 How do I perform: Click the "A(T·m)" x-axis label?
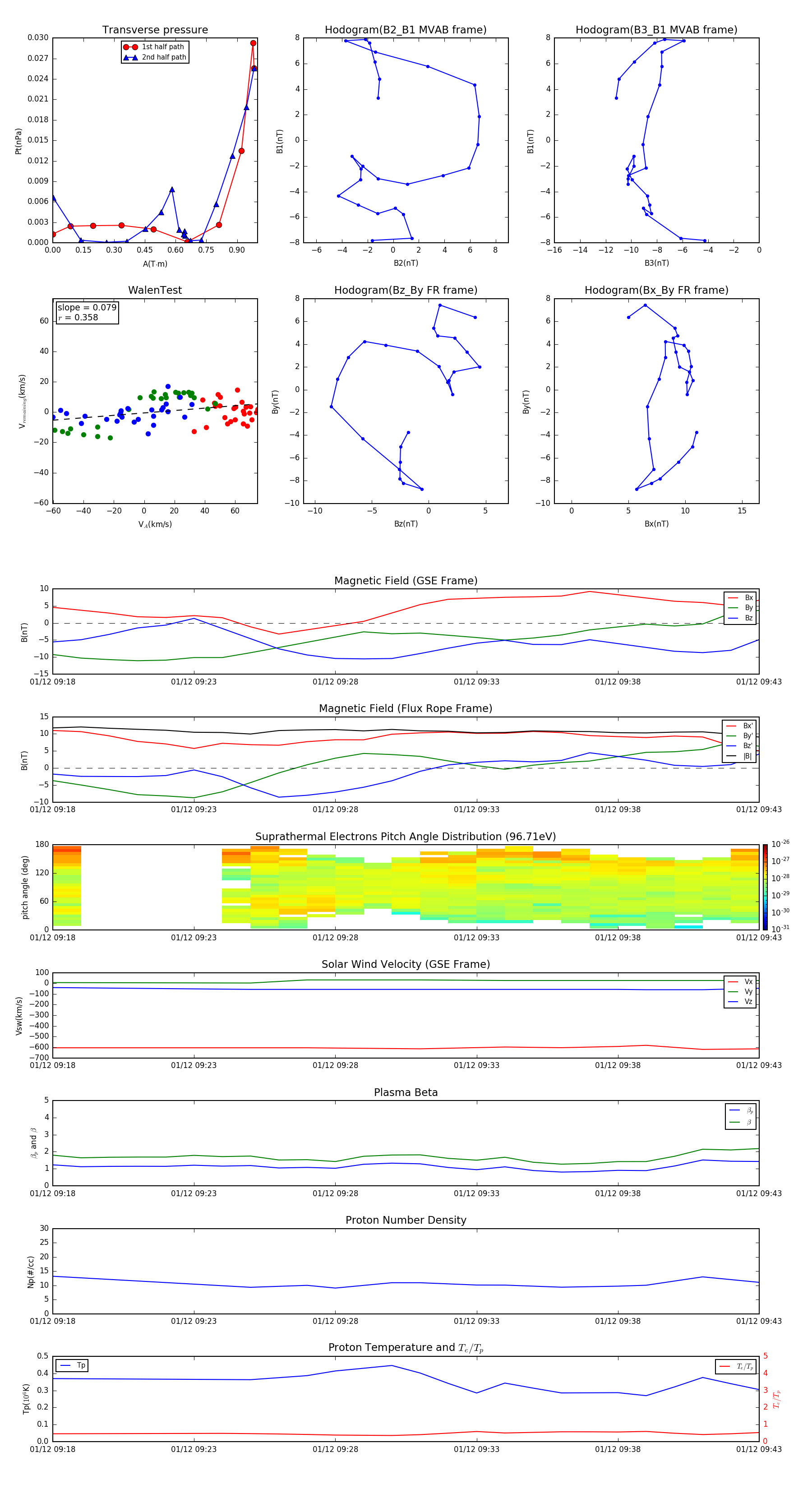pos(155,264)
